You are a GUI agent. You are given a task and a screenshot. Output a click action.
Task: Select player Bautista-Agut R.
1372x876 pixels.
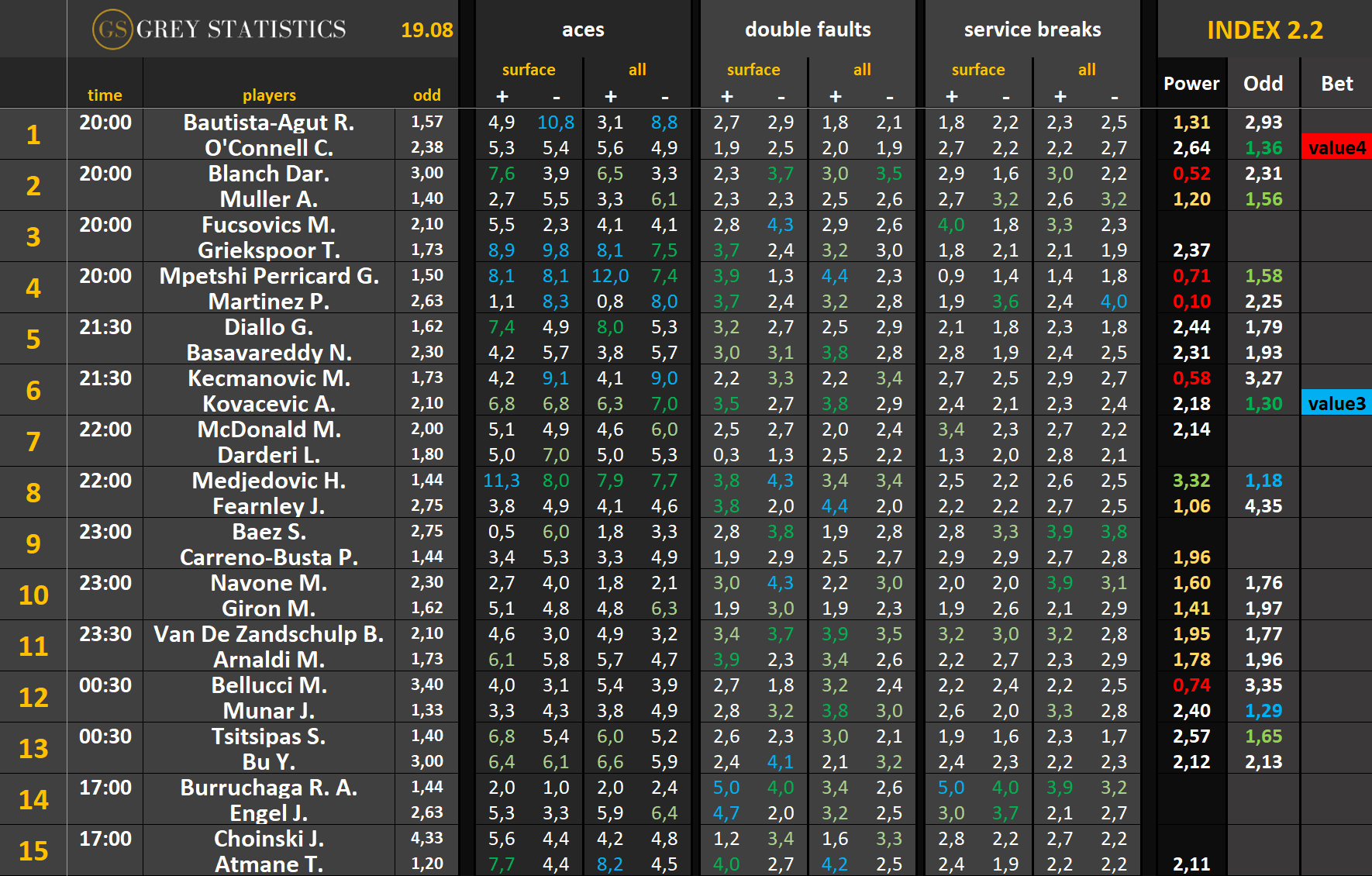pyautogui.click(x=269, y=122)
